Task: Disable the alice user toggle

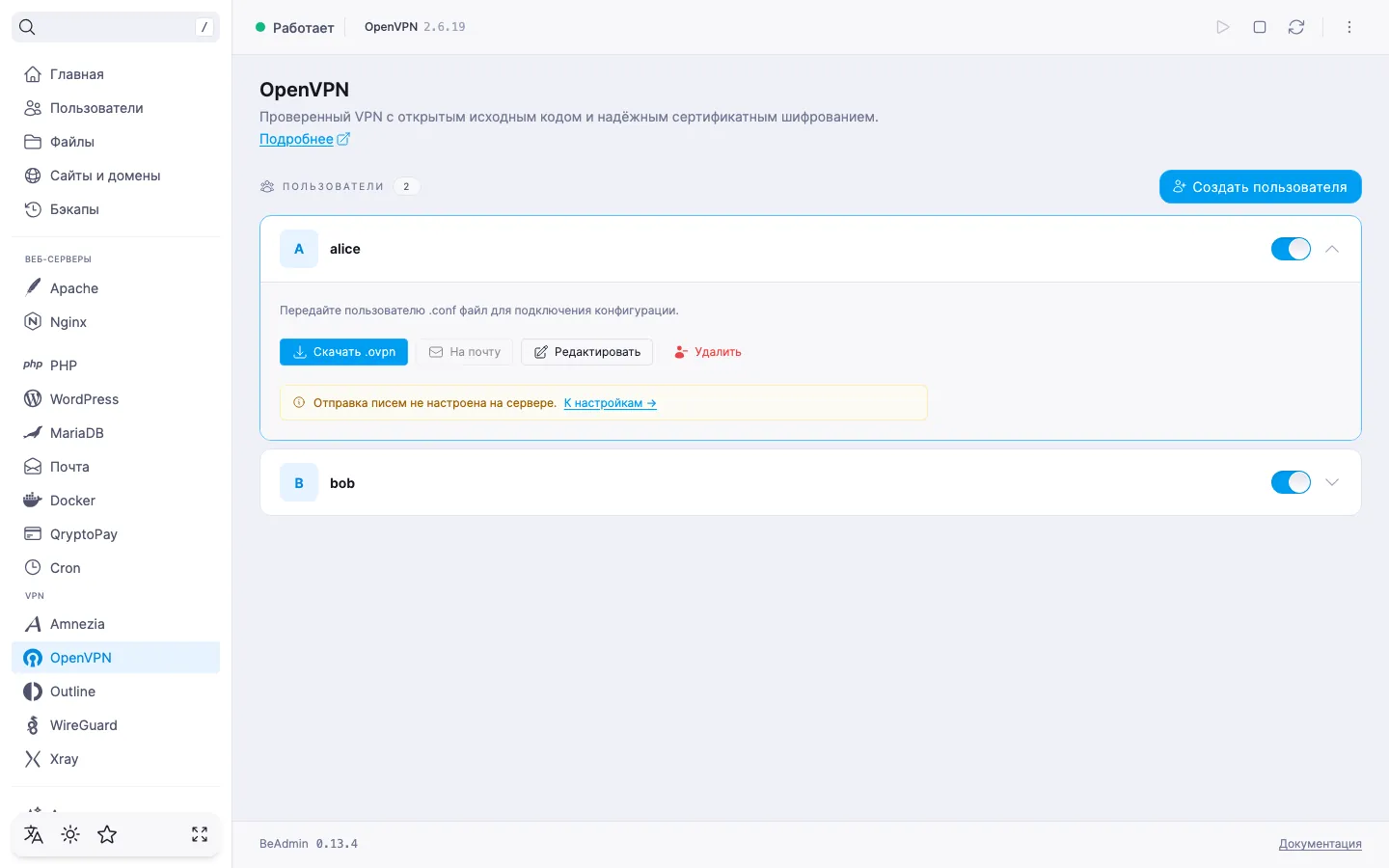Action: (x=1291, y=249)
